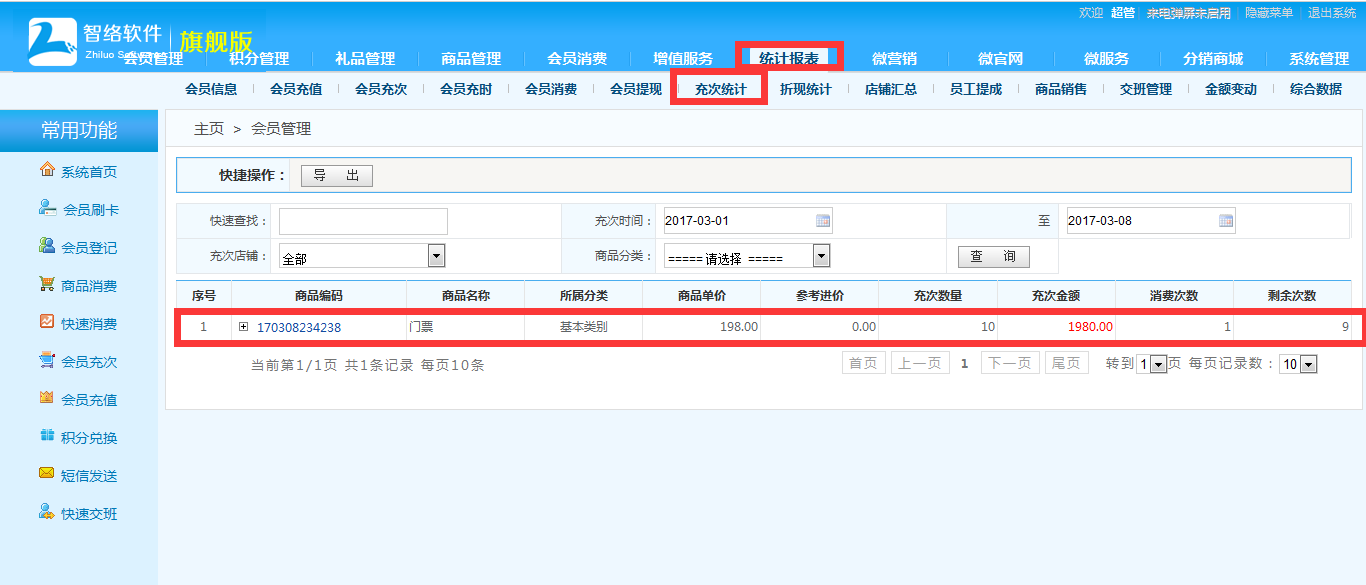Click the 积分兑换 gift icon
This screenshot has width=1366, height=585.
pos(47,437)
